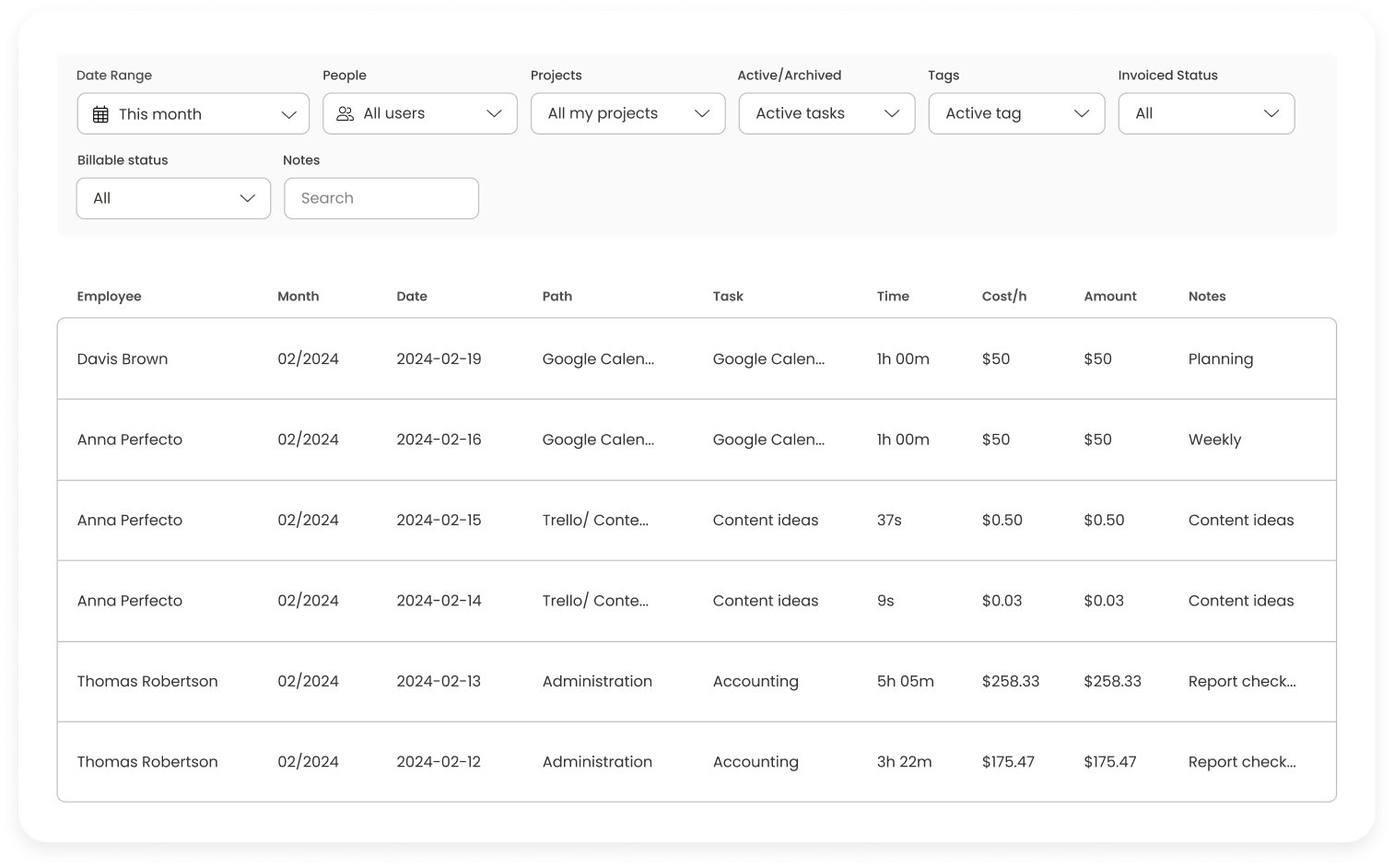
Task: Open the This month date range dropdown
Action: 193,114
